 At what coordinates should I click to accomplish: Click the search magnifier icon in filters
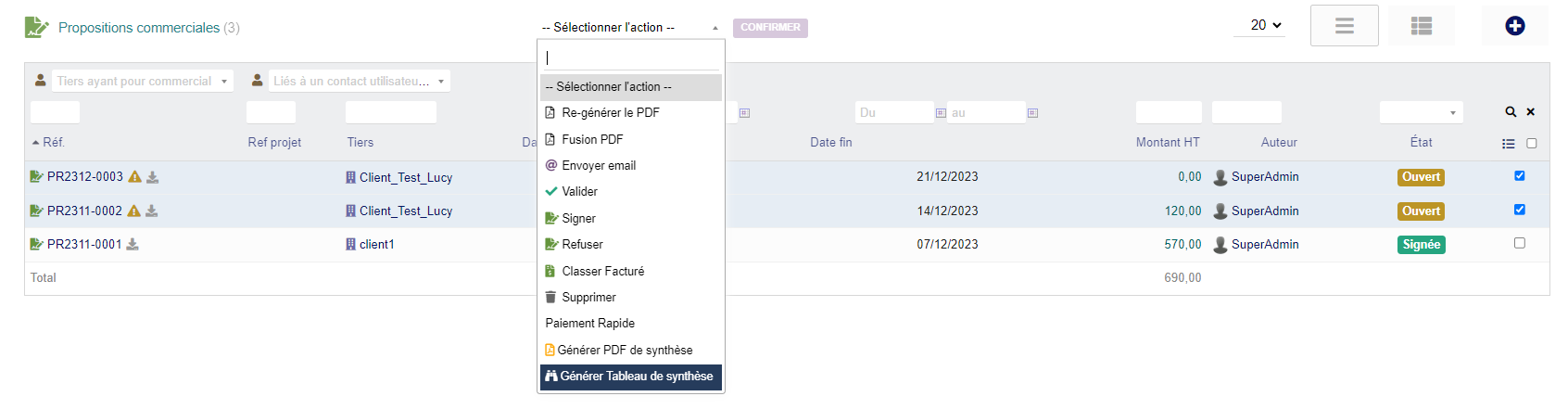(1511, 112)
